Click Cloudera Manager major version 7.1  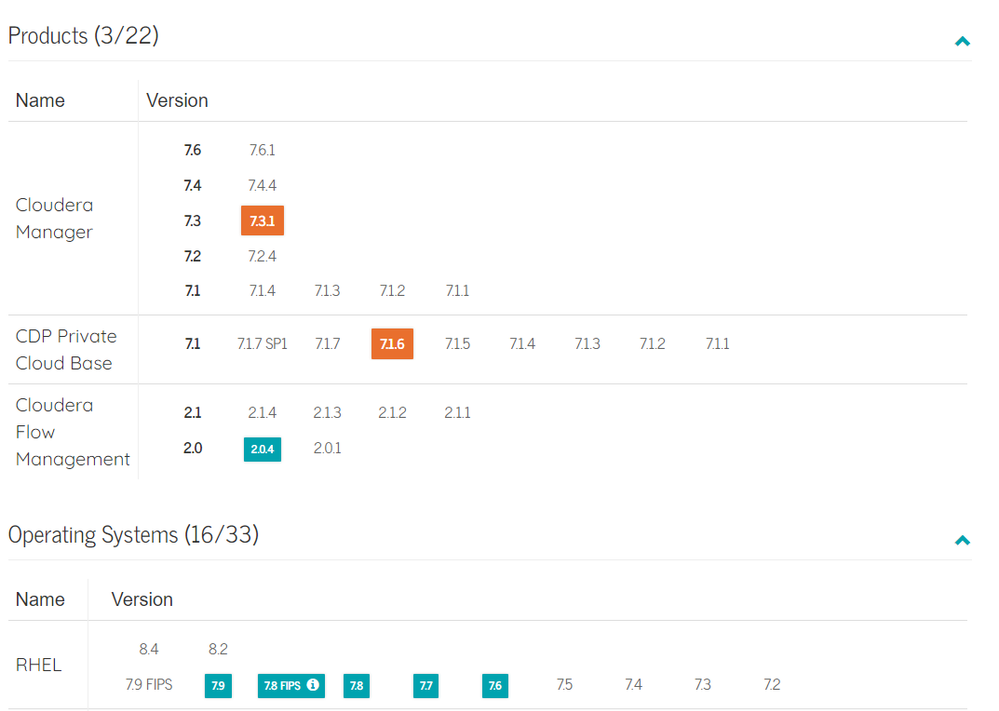192,291
